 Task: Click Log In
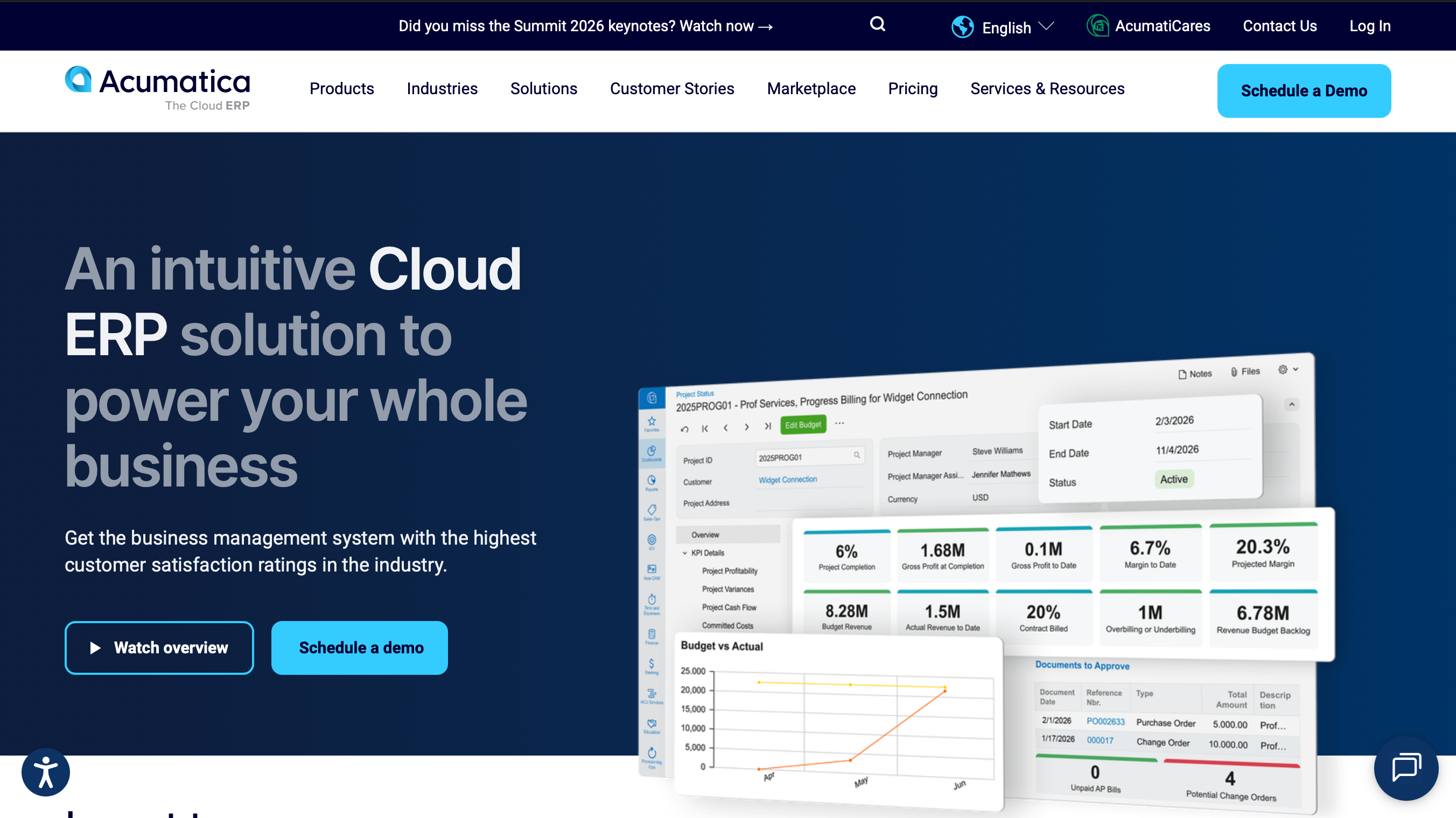point(1369,26)
